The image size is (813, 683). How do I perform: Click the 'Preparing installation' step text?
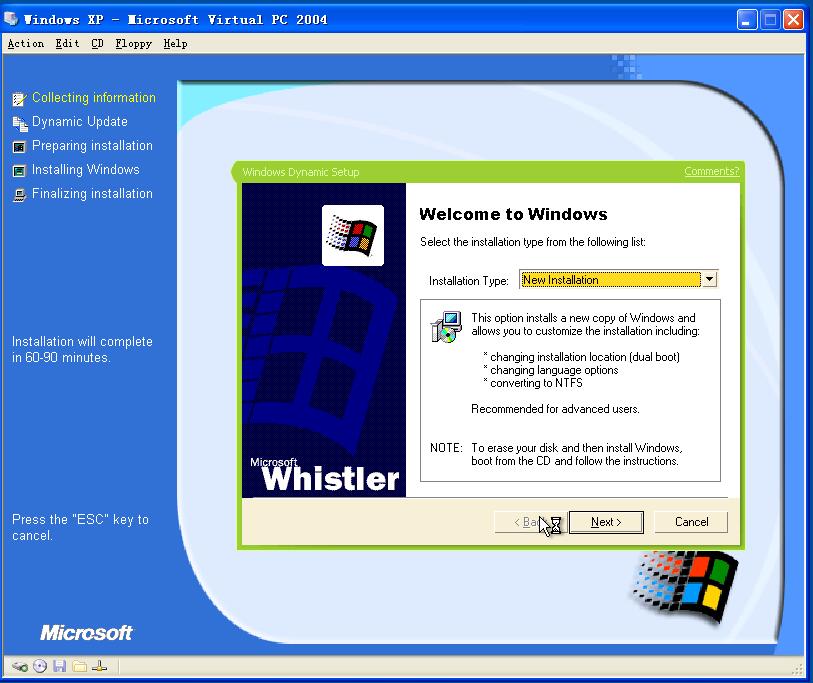point(92,146)
